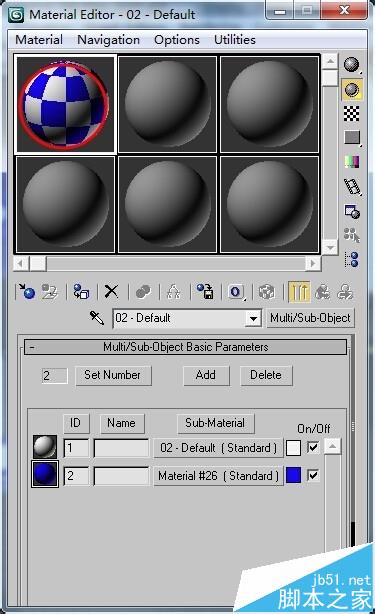Click the white color swatch for ID 1

(293, 448)
